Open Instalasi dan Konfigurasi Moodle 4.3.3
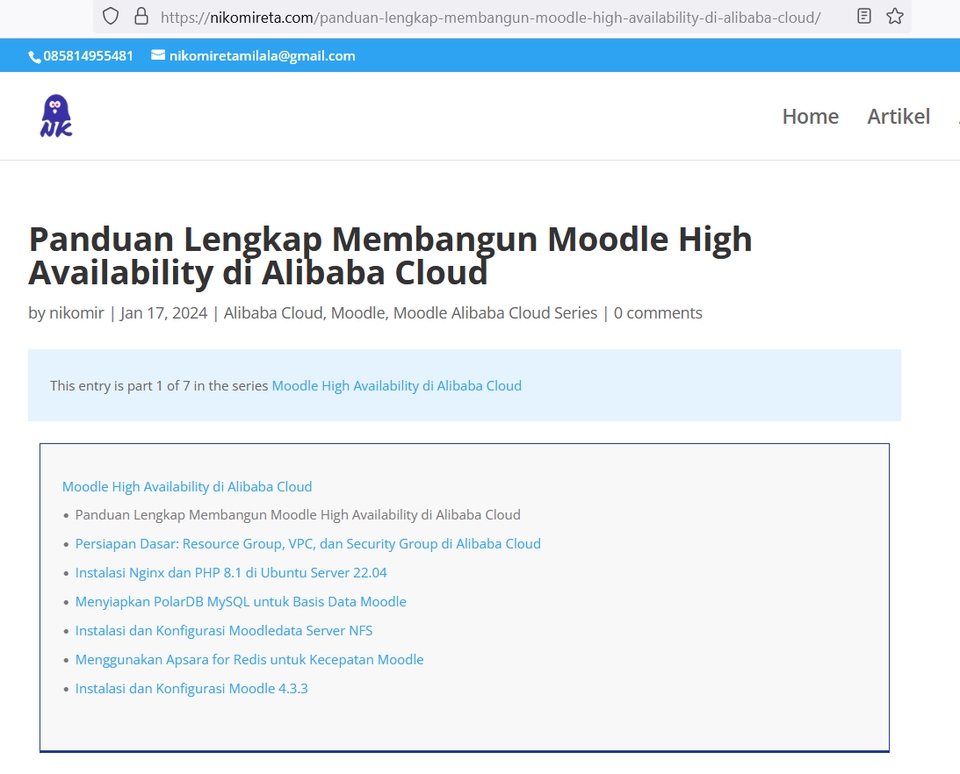 [x=191, y=688]
